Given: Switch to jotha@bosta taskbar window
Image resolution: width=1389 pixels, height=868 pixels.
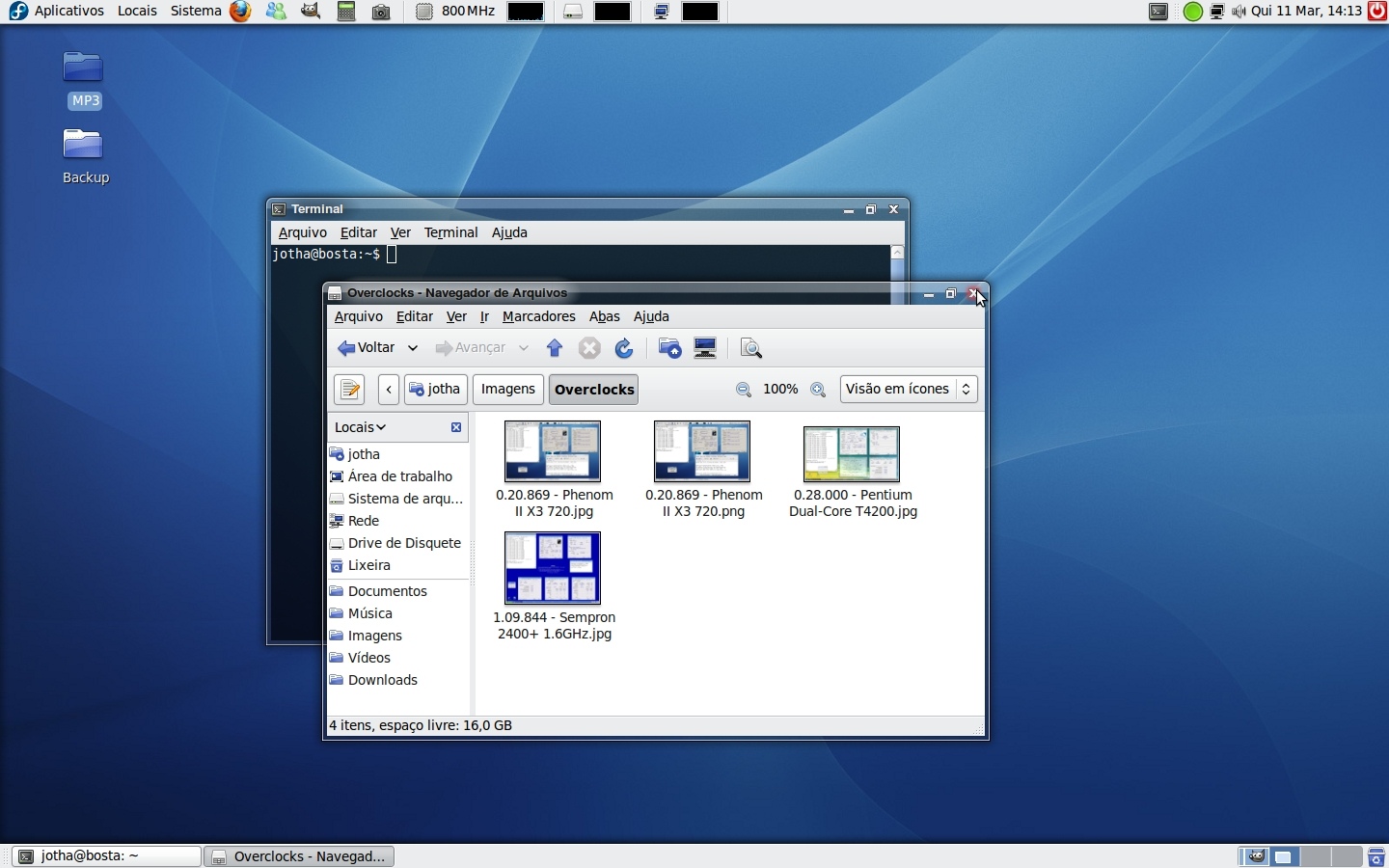Looking at the screenshot, I should (106, 857).
